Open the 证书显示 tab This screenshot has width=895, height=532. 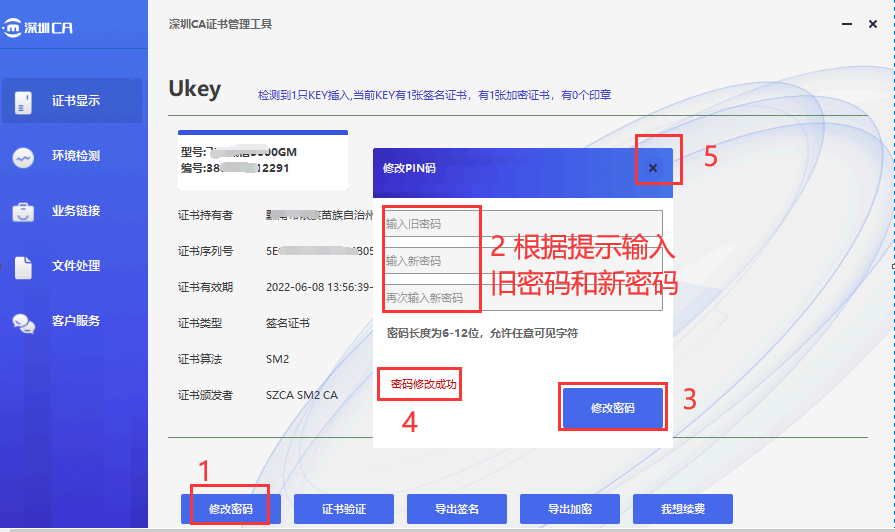(76, 101)
